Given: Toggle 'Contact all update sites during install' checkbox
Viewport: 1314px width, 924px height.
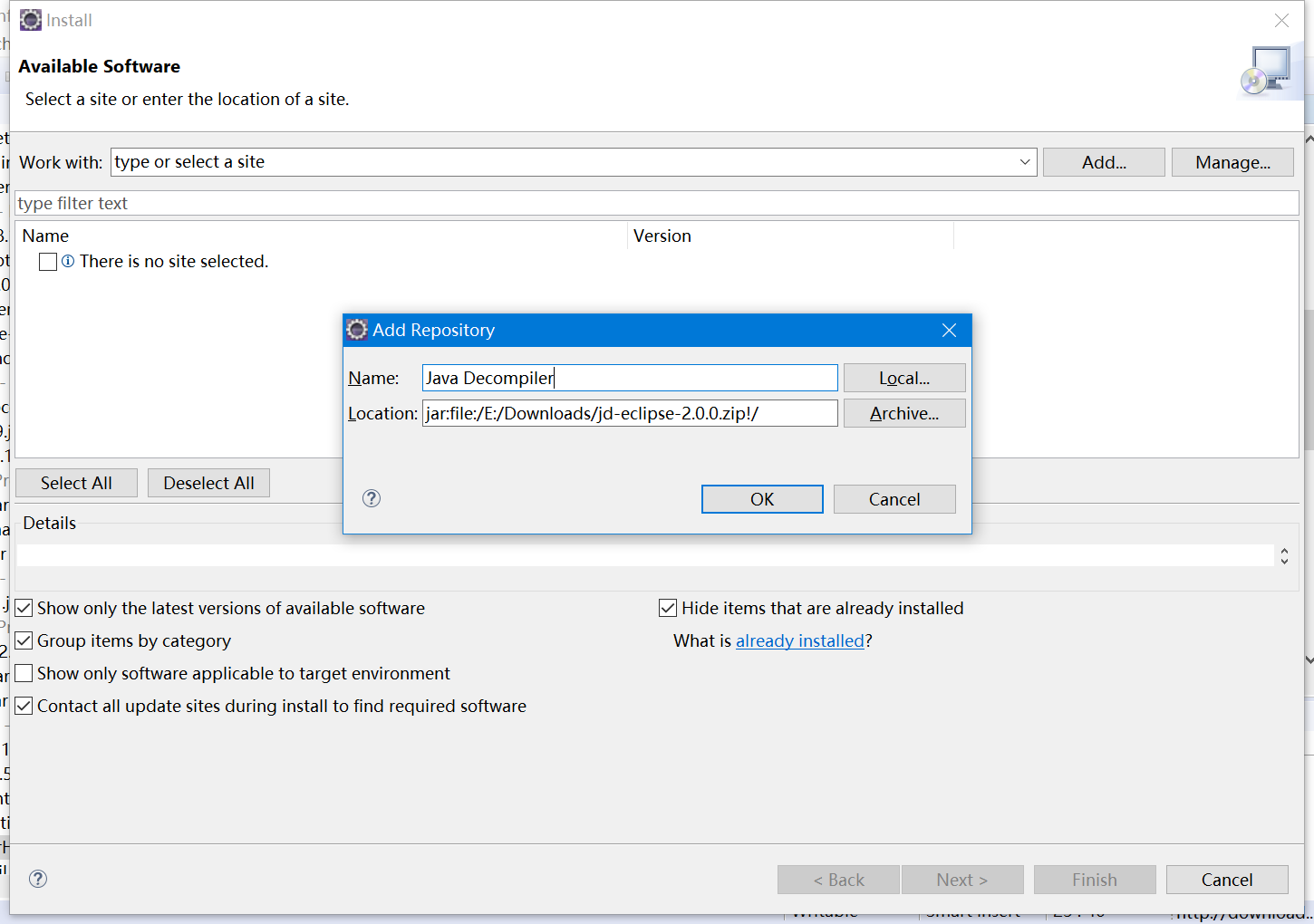Looking at the screenshot, I should point(24,706).
